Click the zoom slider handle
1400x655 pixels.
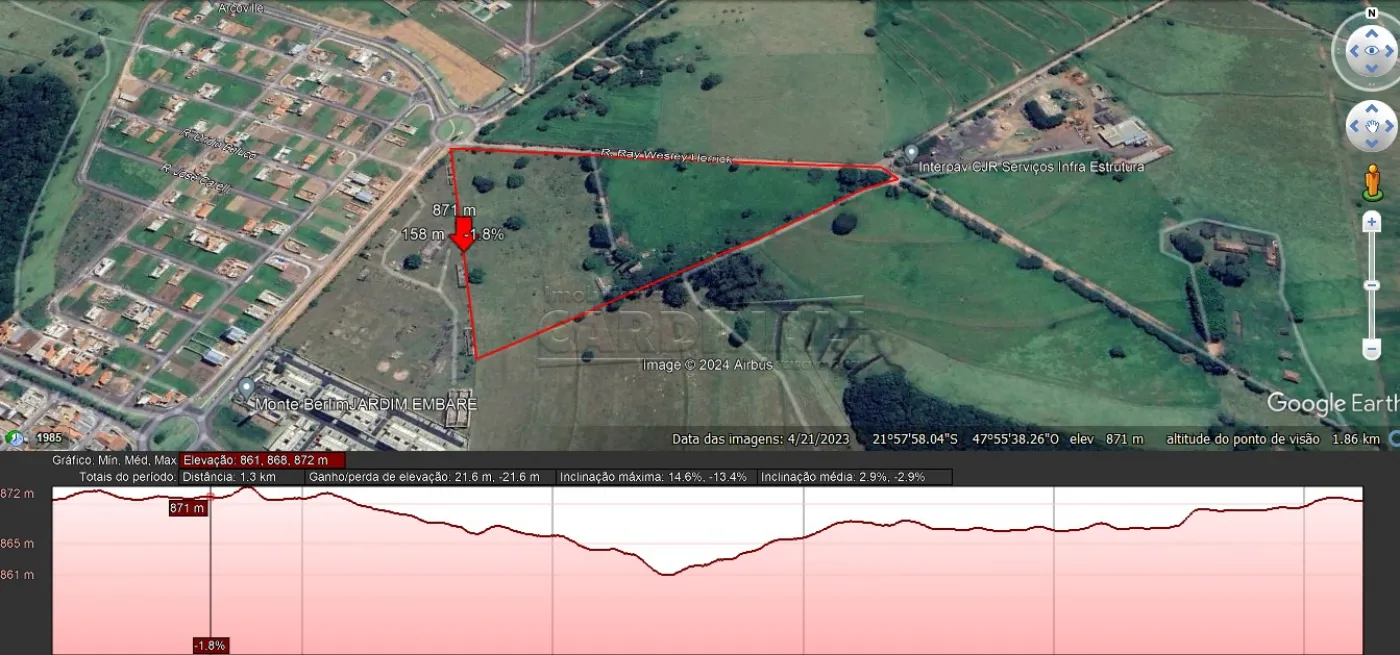1372,285
